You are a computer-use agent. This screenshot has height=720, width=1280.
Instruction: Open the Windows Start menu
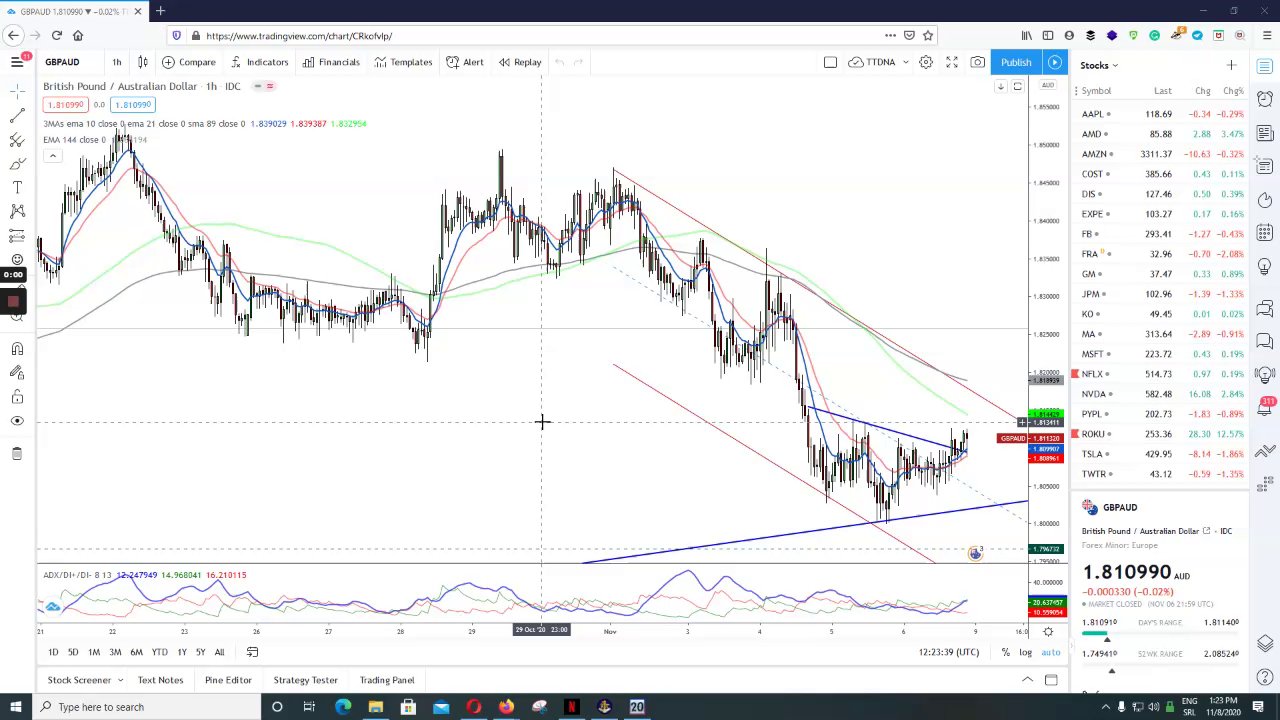15,707
